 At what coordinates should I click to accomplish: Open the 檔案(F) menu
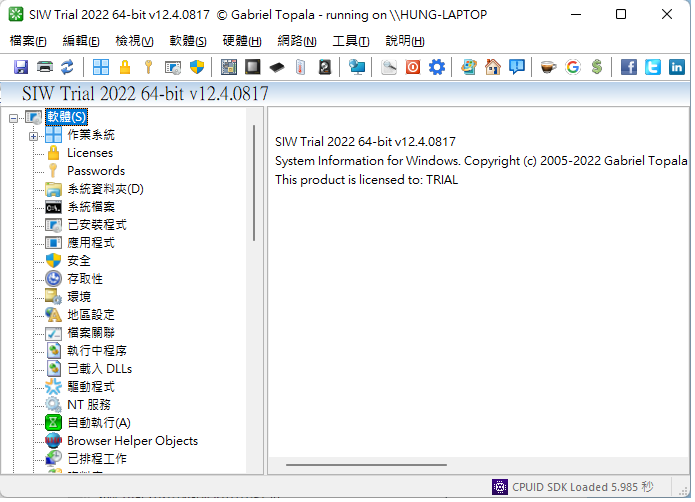pyautogui.click(x=28, y=41)
